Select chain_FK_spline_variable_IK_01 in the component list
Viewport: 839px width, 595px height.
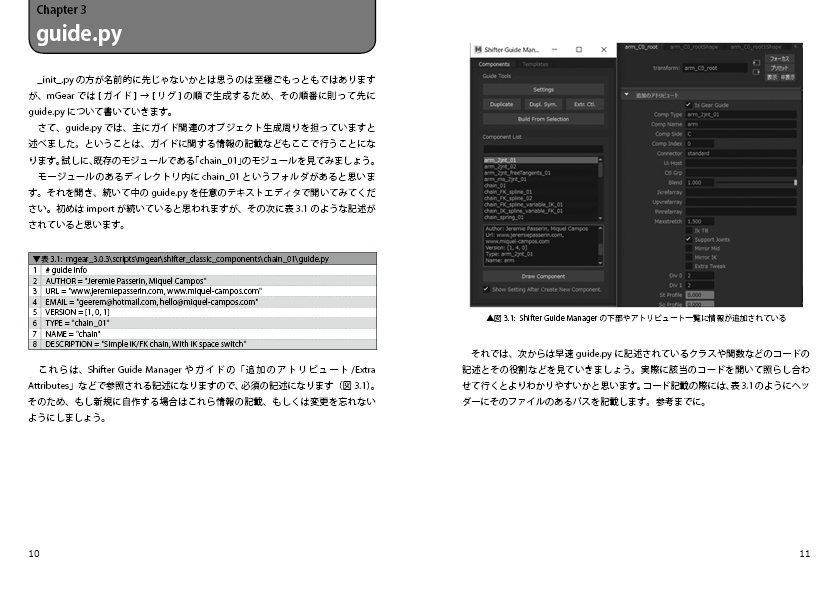pyautogui.click(x=540, y=204)
